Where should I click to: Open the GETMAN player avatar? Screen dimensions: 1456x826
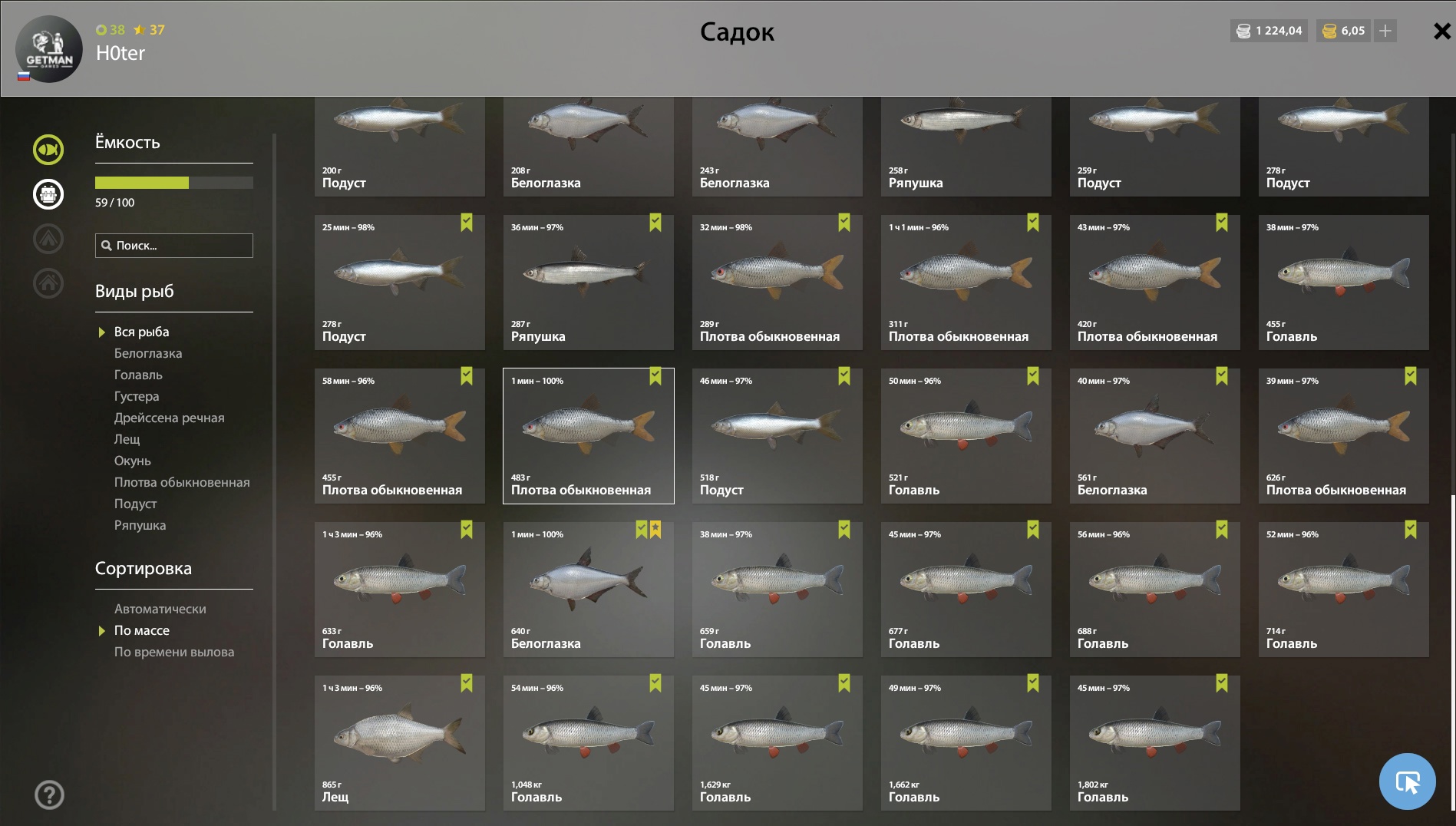coord(49,48)
